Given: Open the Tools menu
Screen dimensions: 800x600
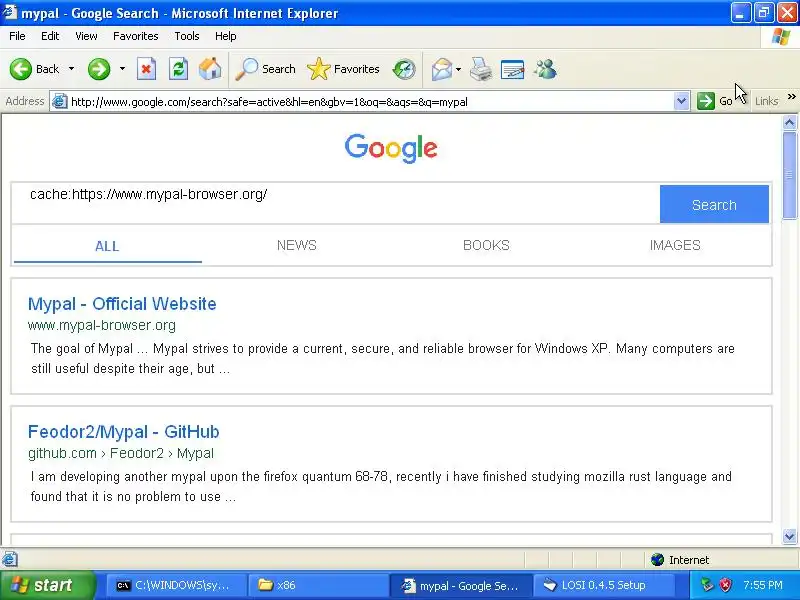Looking at the screenshot, I should (187, 36).
